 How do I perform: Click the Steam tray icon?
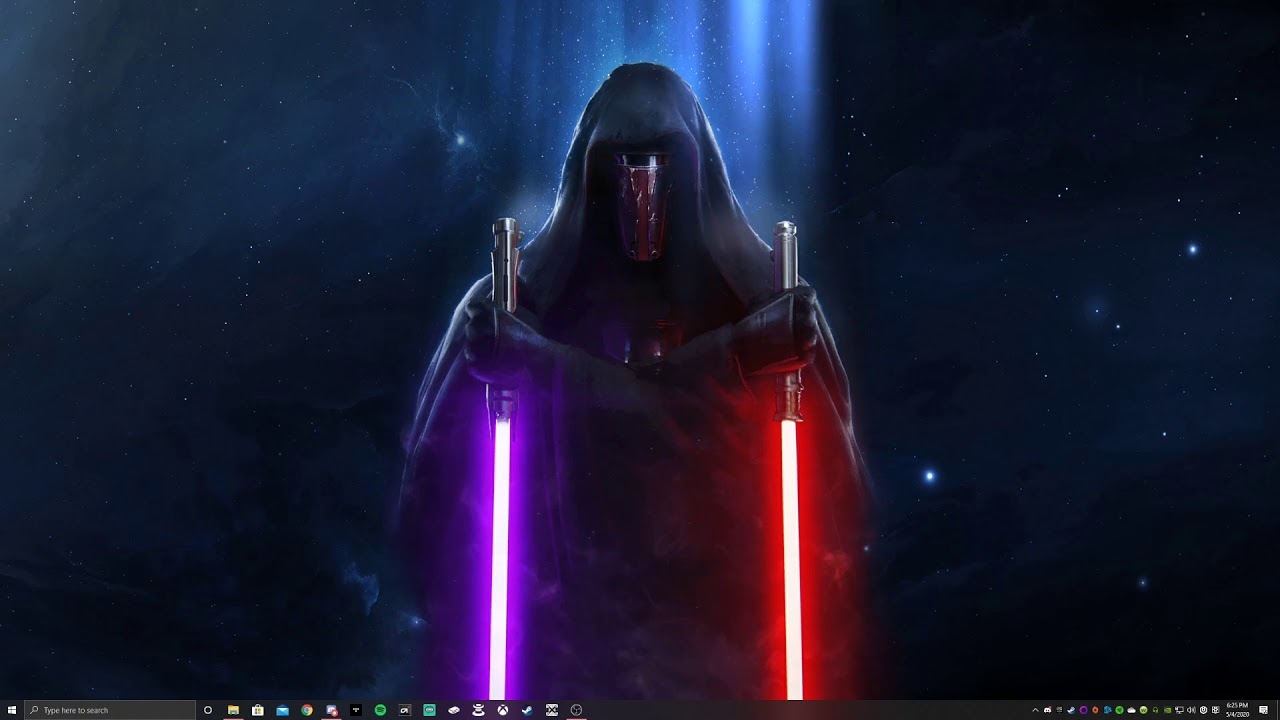coord(1071,710)
